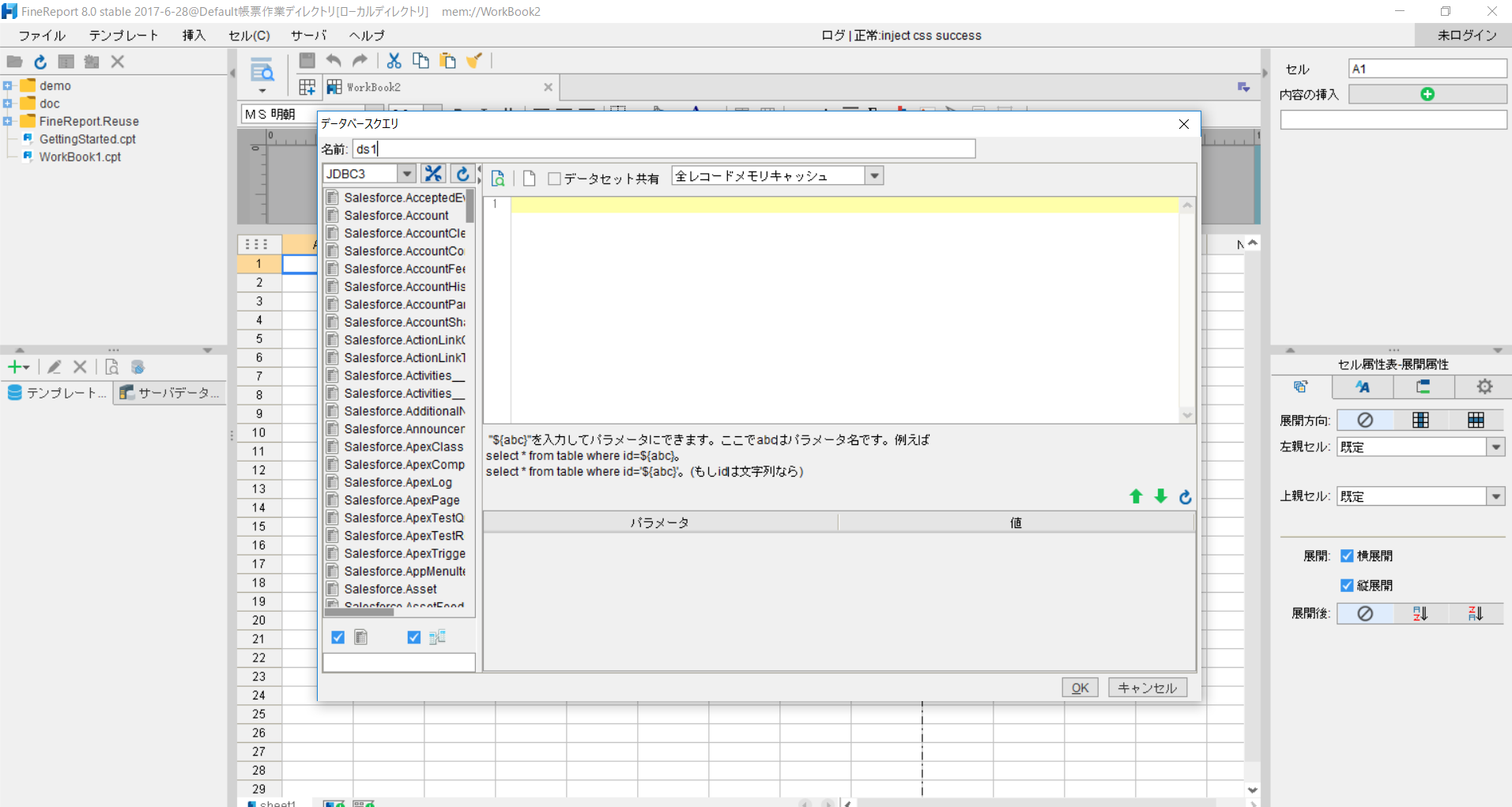The height and width of the screenshot is (807, 1512).
Task: Open the セル(C) menu
Action: point(249,36)
